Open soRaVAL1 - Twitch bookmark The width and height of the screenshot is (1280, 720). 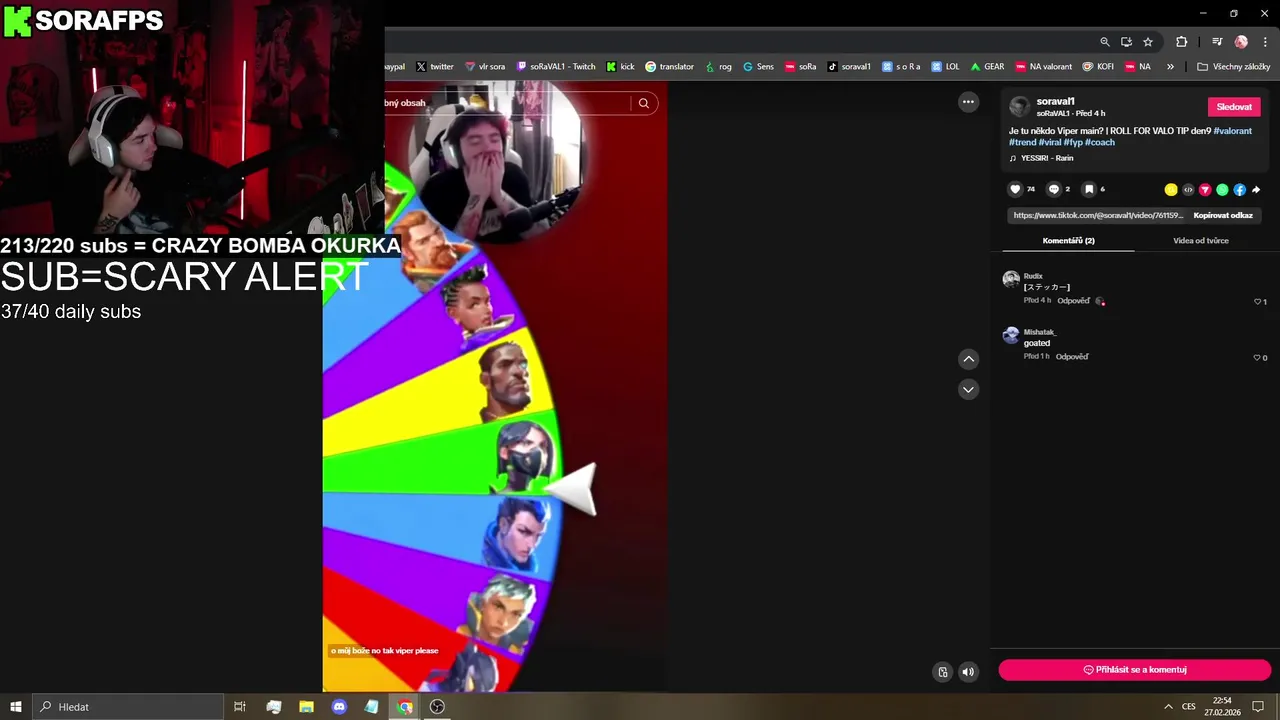click(556, 67)
